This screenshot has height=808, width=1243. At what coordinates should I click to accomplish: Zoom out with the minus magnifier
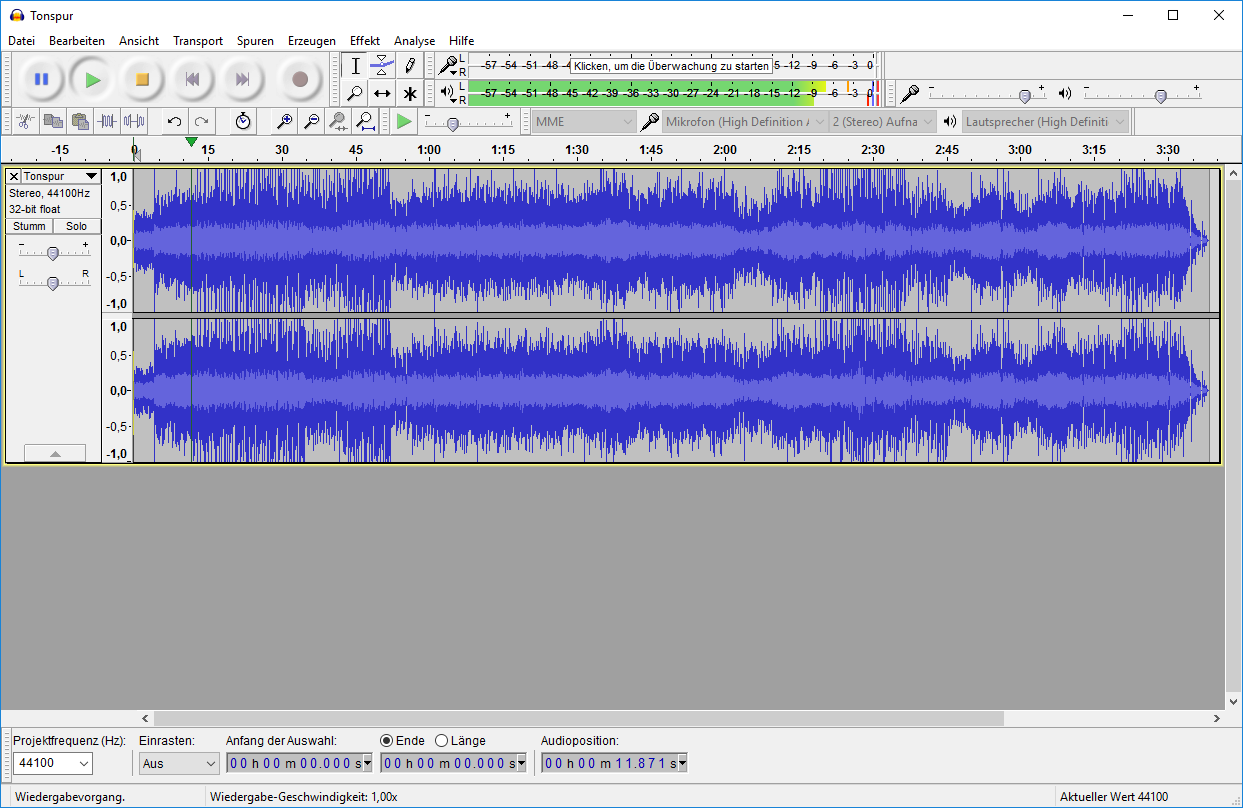pos(312,121)
